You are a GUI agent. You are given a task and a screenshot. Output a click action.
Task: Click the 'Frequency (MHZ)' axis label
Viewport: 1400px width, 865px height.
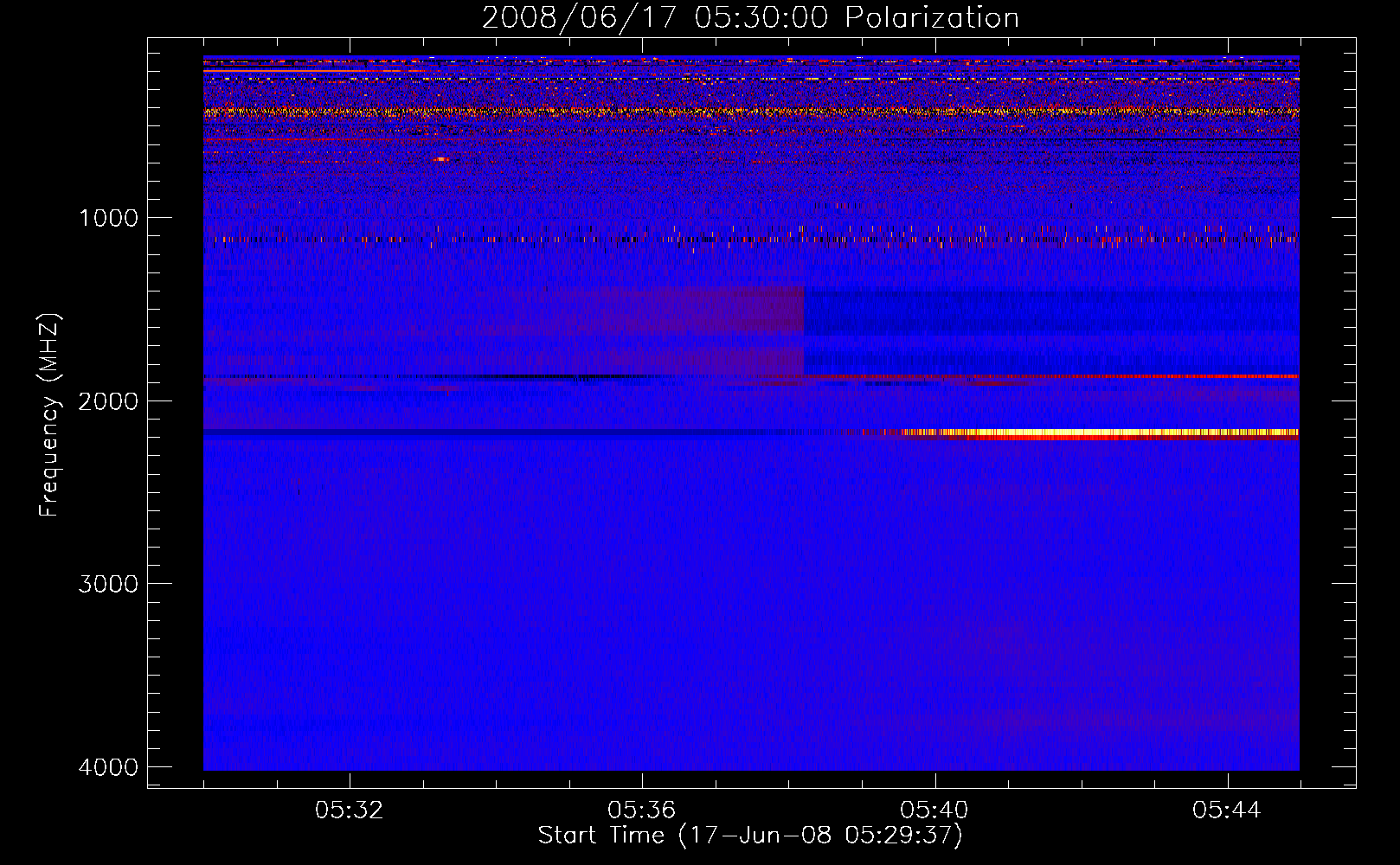50,415
